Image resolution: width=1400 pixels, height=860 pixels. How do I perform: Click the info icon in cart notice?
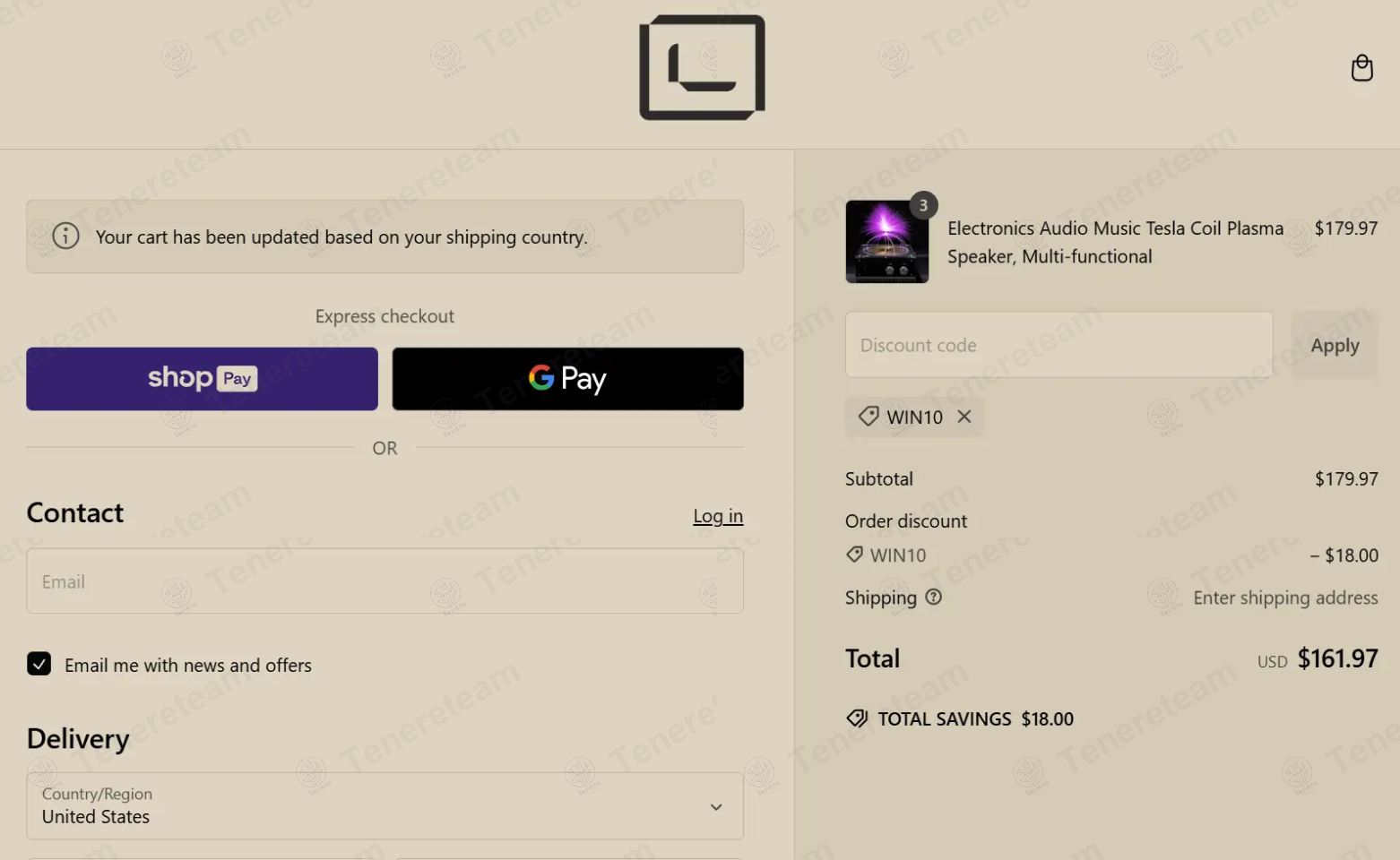coord(65,236)
